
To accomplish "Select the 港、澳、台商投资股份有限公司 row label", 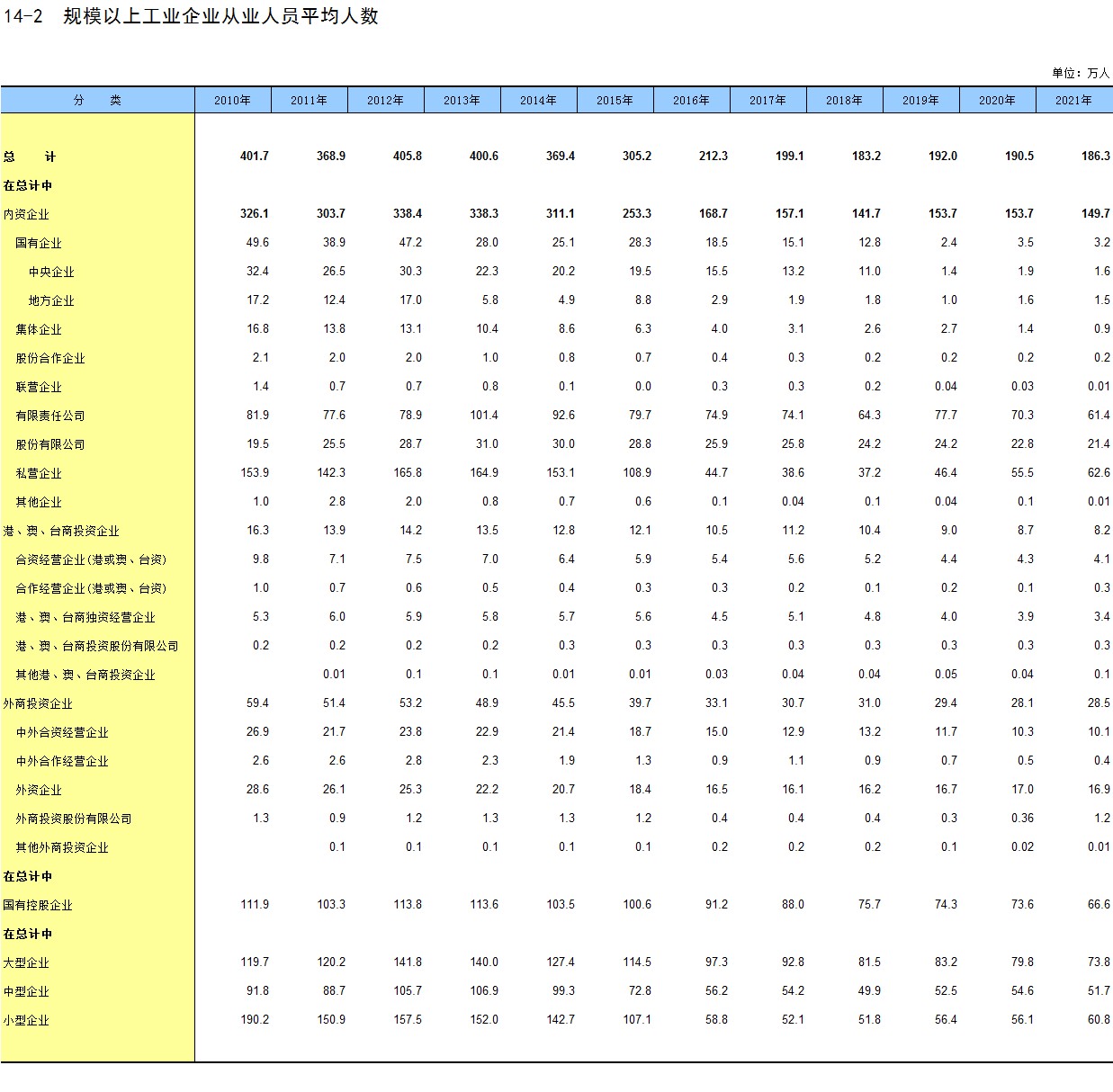I will tap(97, 646).
